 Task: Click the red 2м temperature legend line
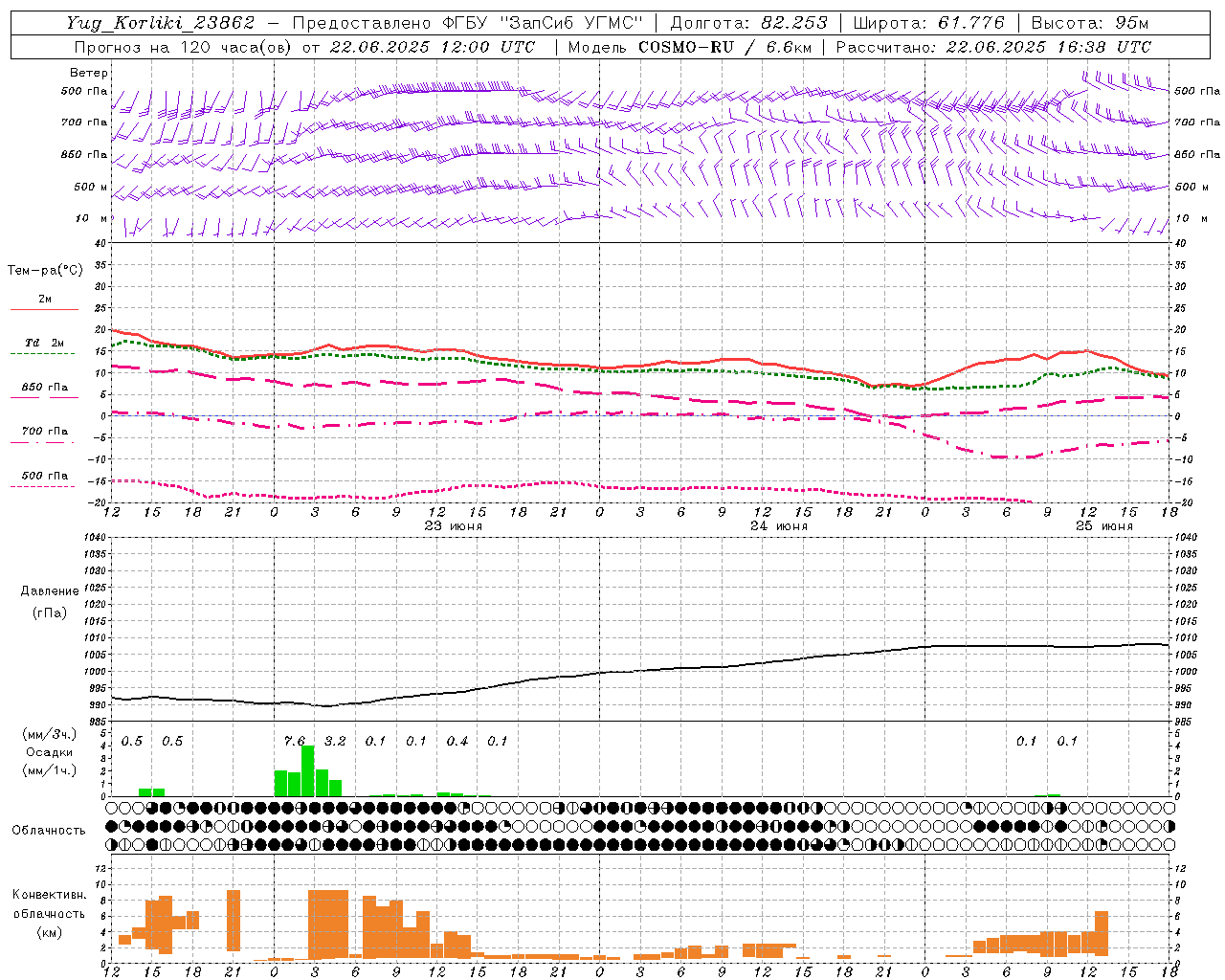pyautogui.click(x=44, y=309)
